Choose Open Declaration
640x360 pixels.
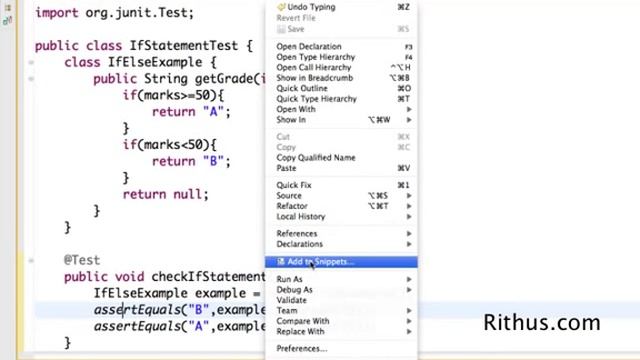coord(341,47)
